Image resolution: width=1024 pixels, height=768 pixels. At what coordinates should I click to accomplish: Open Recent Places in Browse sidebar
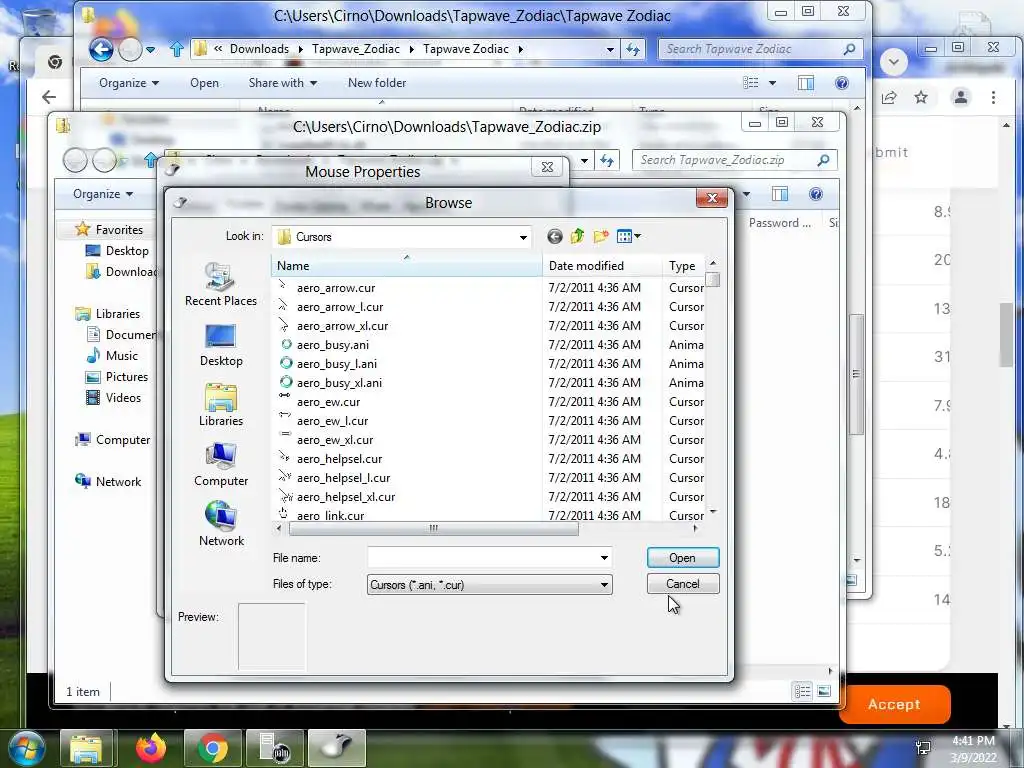coord(221,285)
